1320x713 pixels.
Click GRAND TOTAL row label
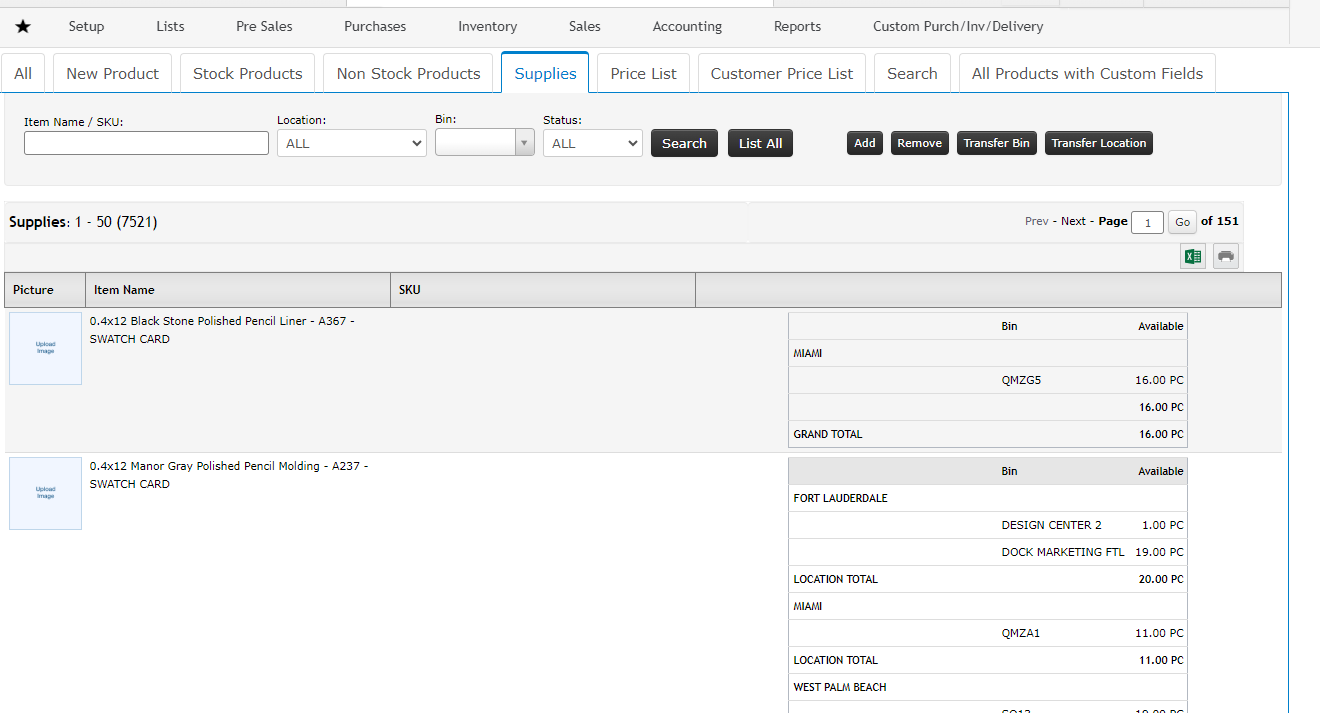pyautogui.click(x=828, y=434)
